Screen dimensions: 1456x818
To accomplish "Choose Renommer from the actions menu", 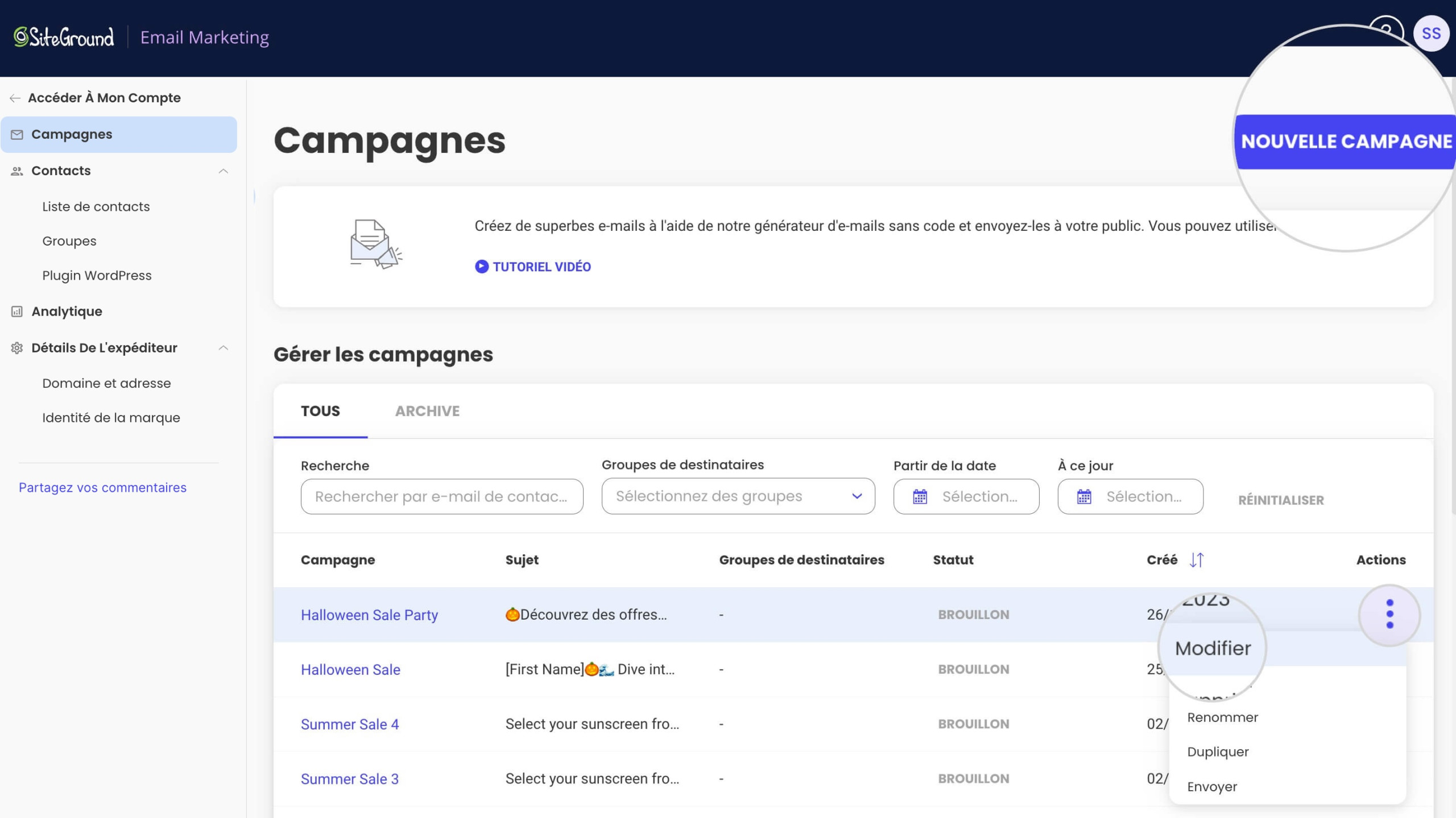I will click(1222, 717).
